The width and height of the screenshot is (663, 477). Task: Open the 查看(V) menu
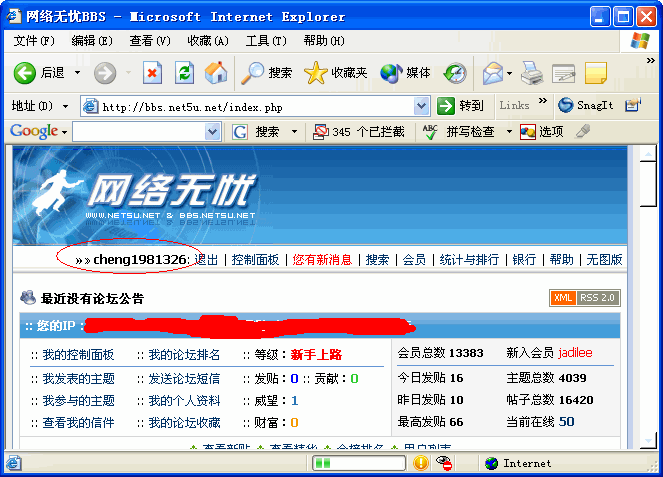[x=150, y=41]
